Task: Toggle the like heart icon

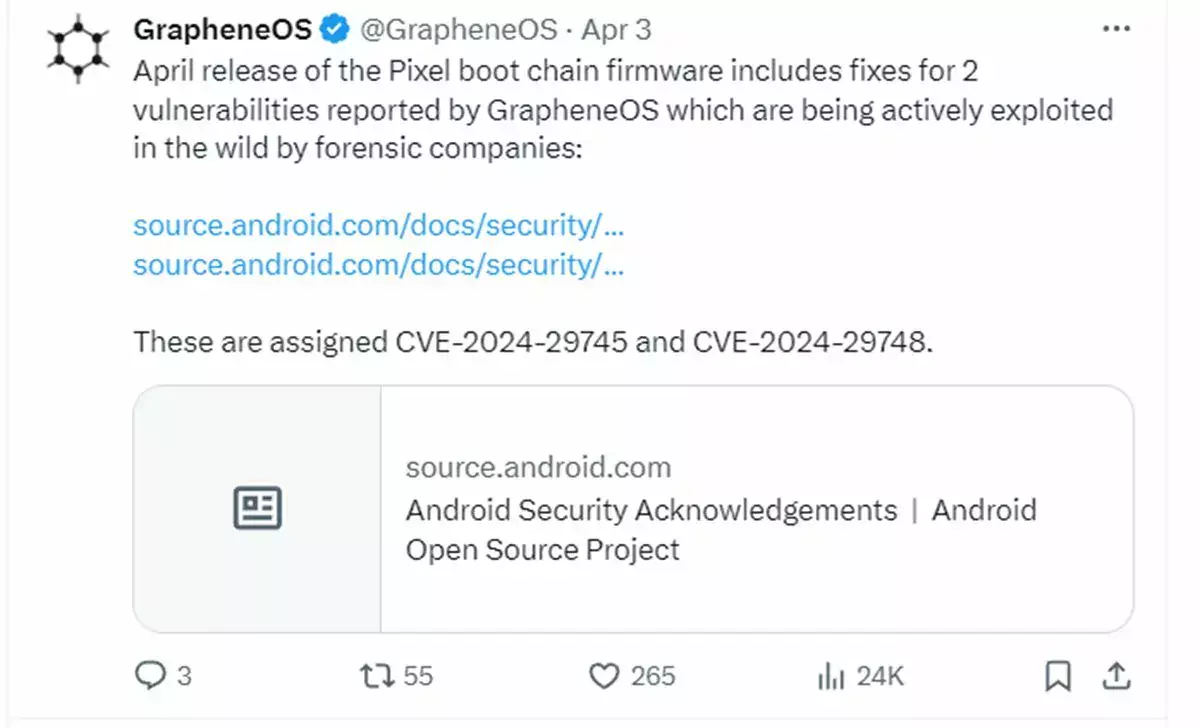Action: (603, 677)
